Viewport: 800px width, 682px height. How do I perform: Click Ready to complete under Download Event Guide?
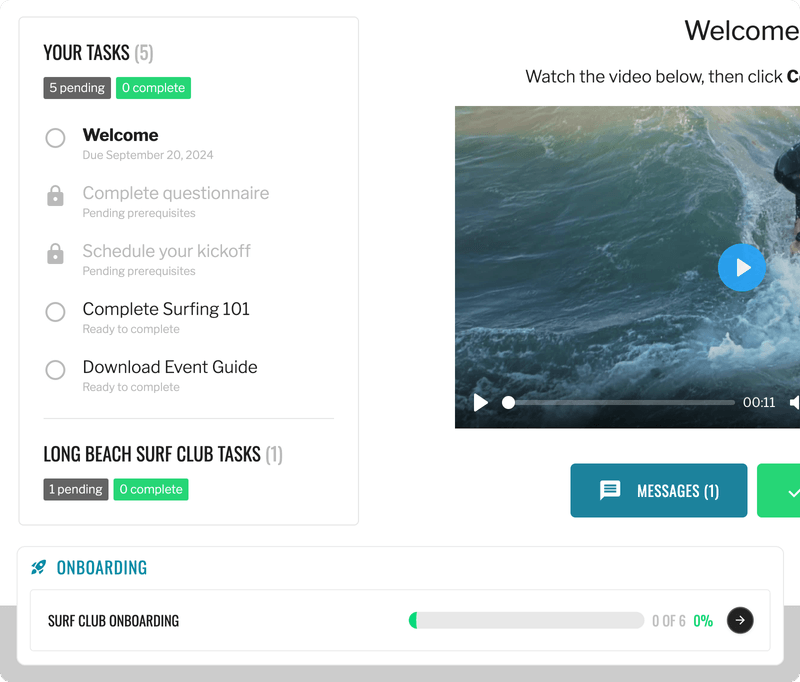131,387
